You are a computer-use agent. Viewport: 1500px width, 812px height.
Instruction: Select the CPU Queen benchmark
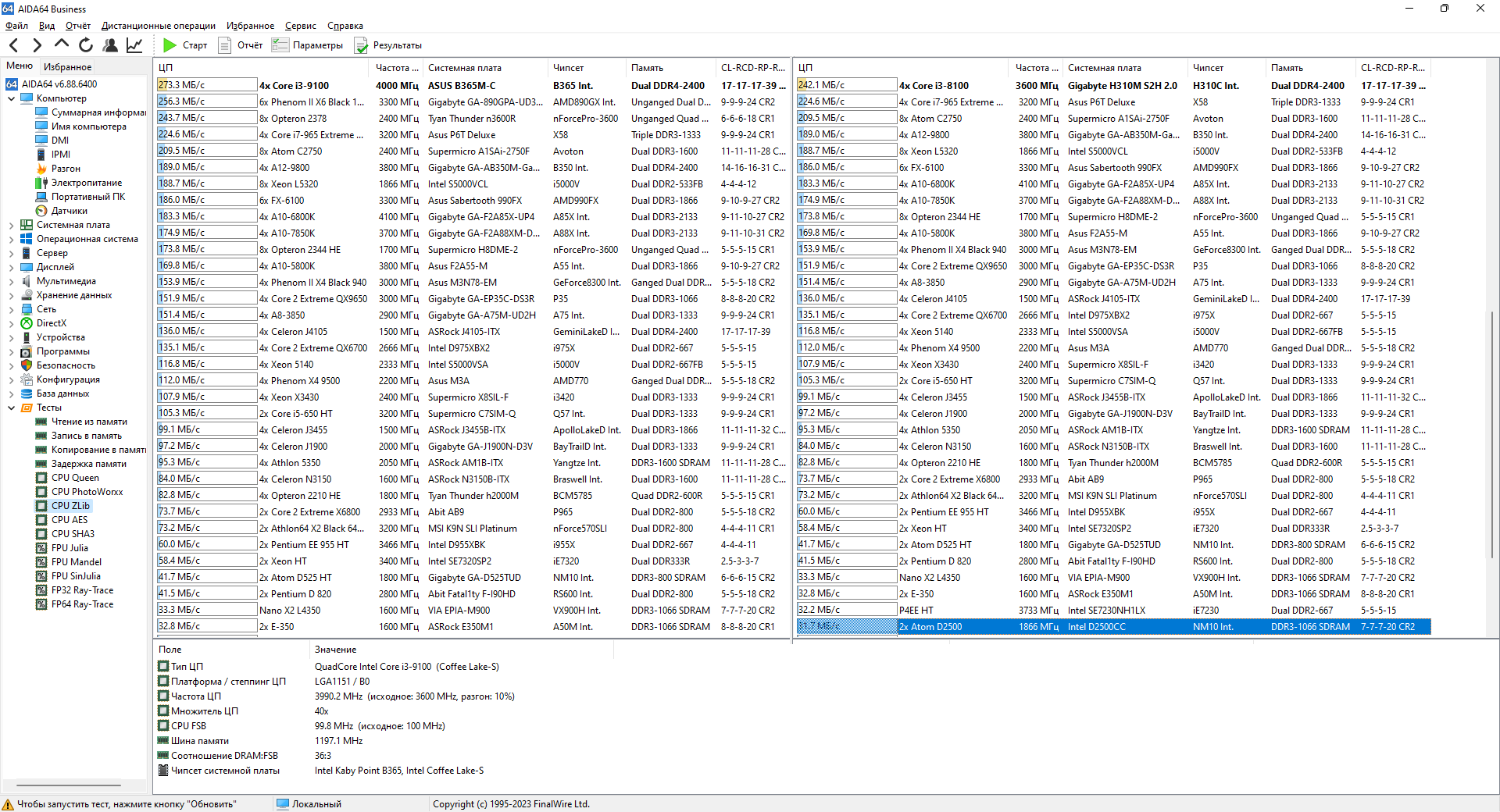pos(68,478)
